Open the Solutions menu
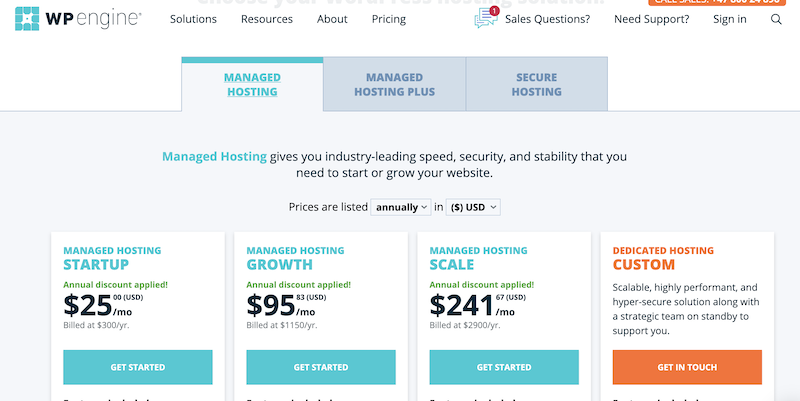This screenshot has width=800, height=401. coord(193,19)
